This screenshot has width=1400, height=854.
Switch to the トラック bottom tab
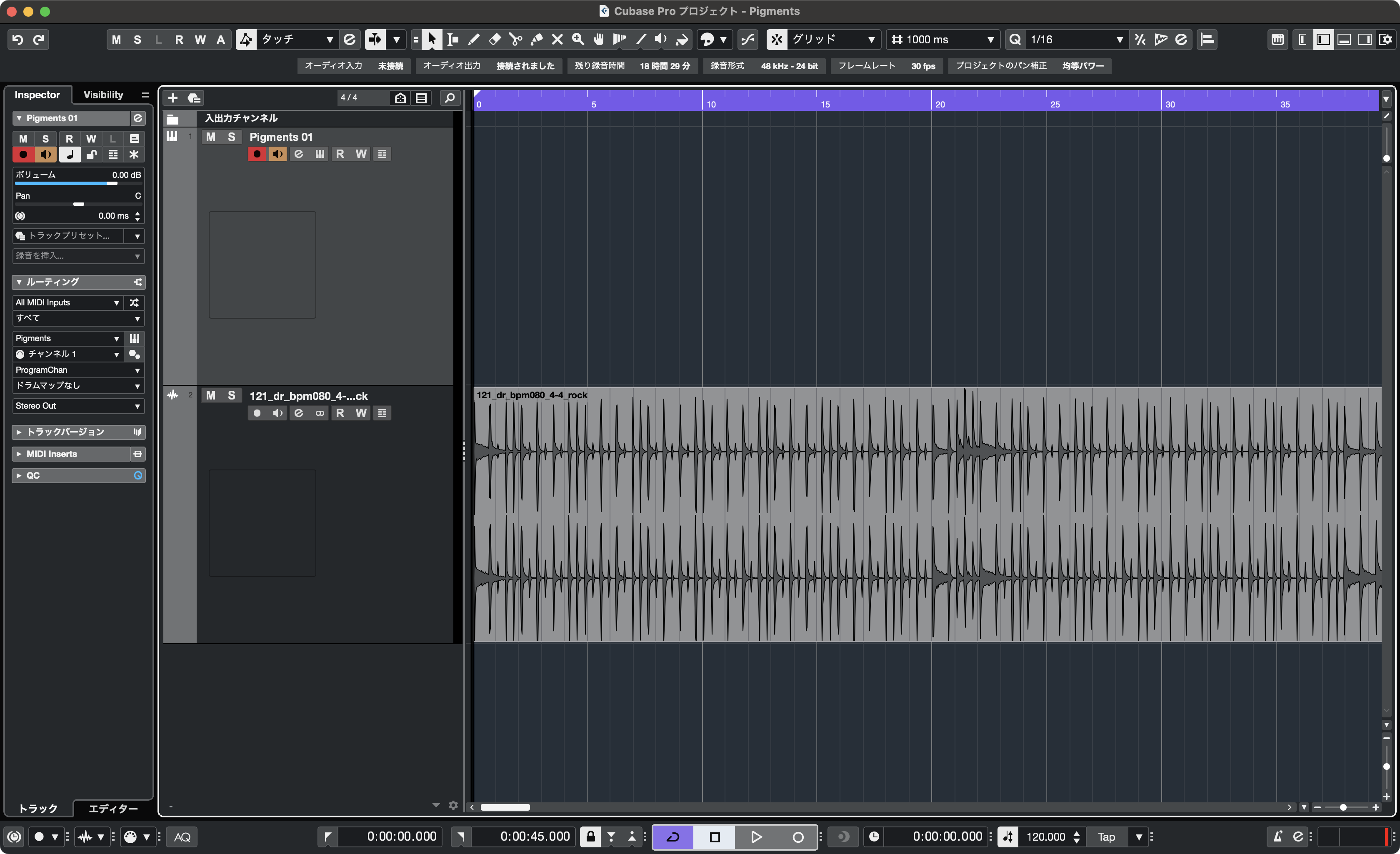tap(39, 808)
